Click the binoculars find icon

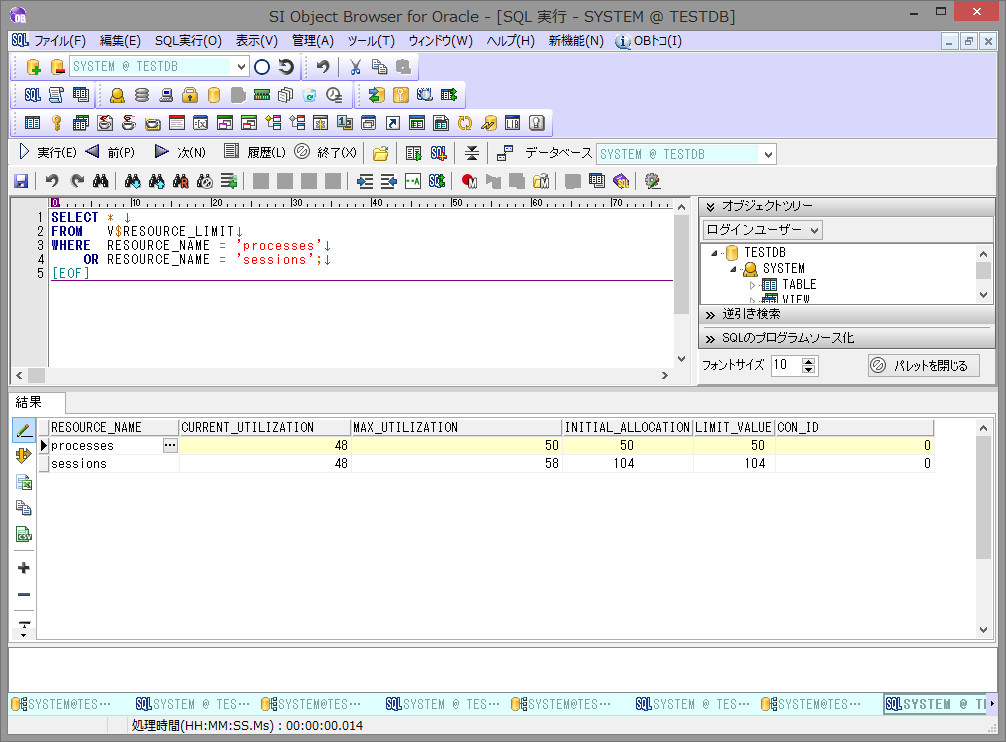point(101,181)
